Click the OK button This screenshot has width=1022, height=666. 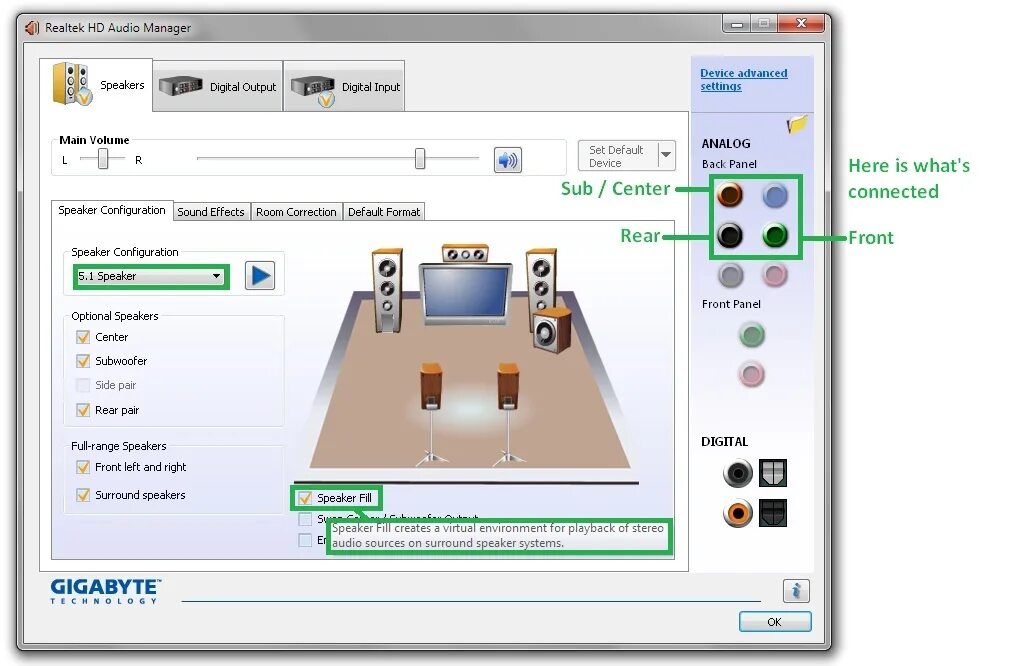pos(774,622)
